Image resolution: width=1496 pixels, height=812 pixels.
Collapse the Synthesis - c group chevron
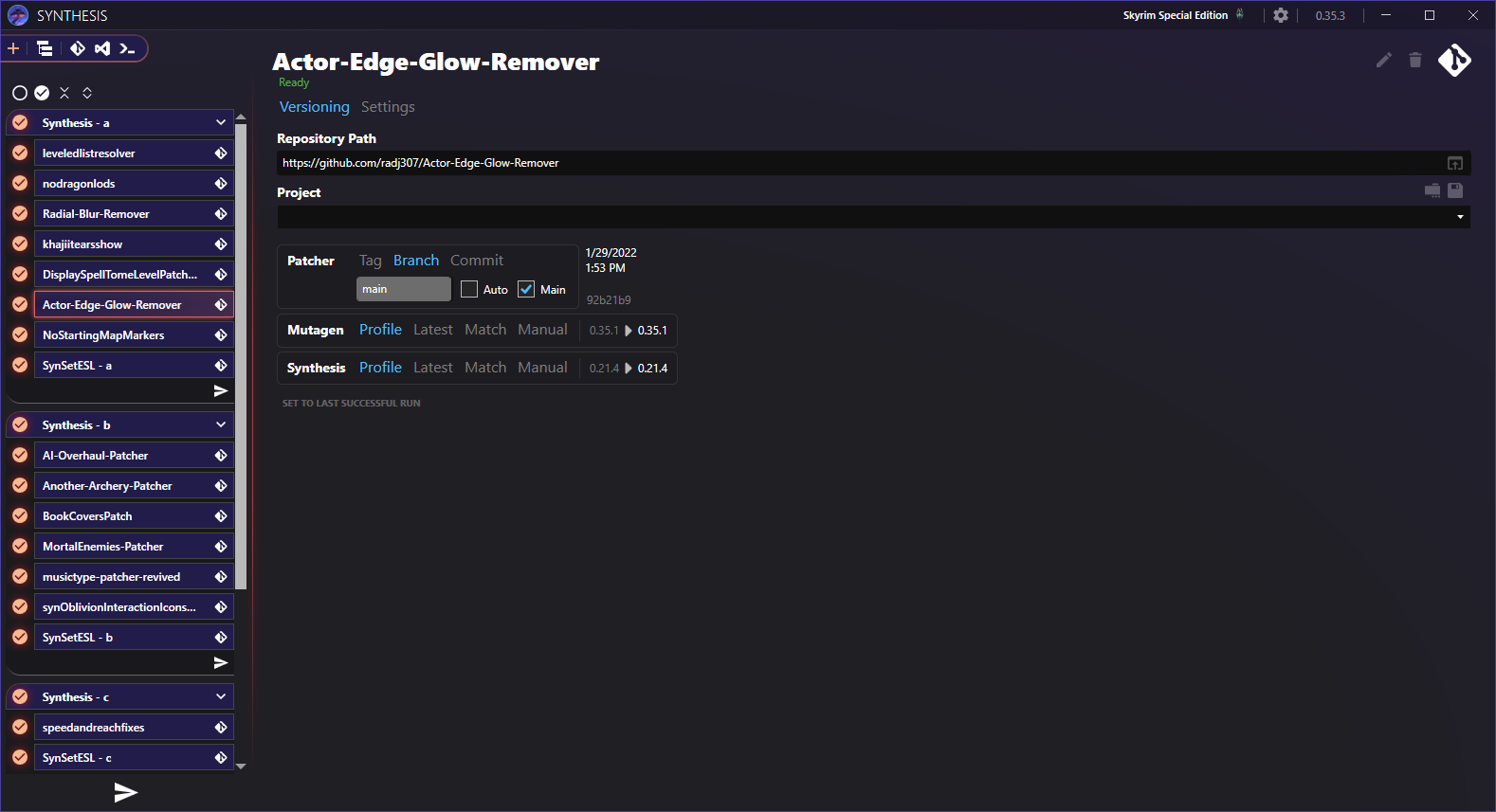click(221, 696)
